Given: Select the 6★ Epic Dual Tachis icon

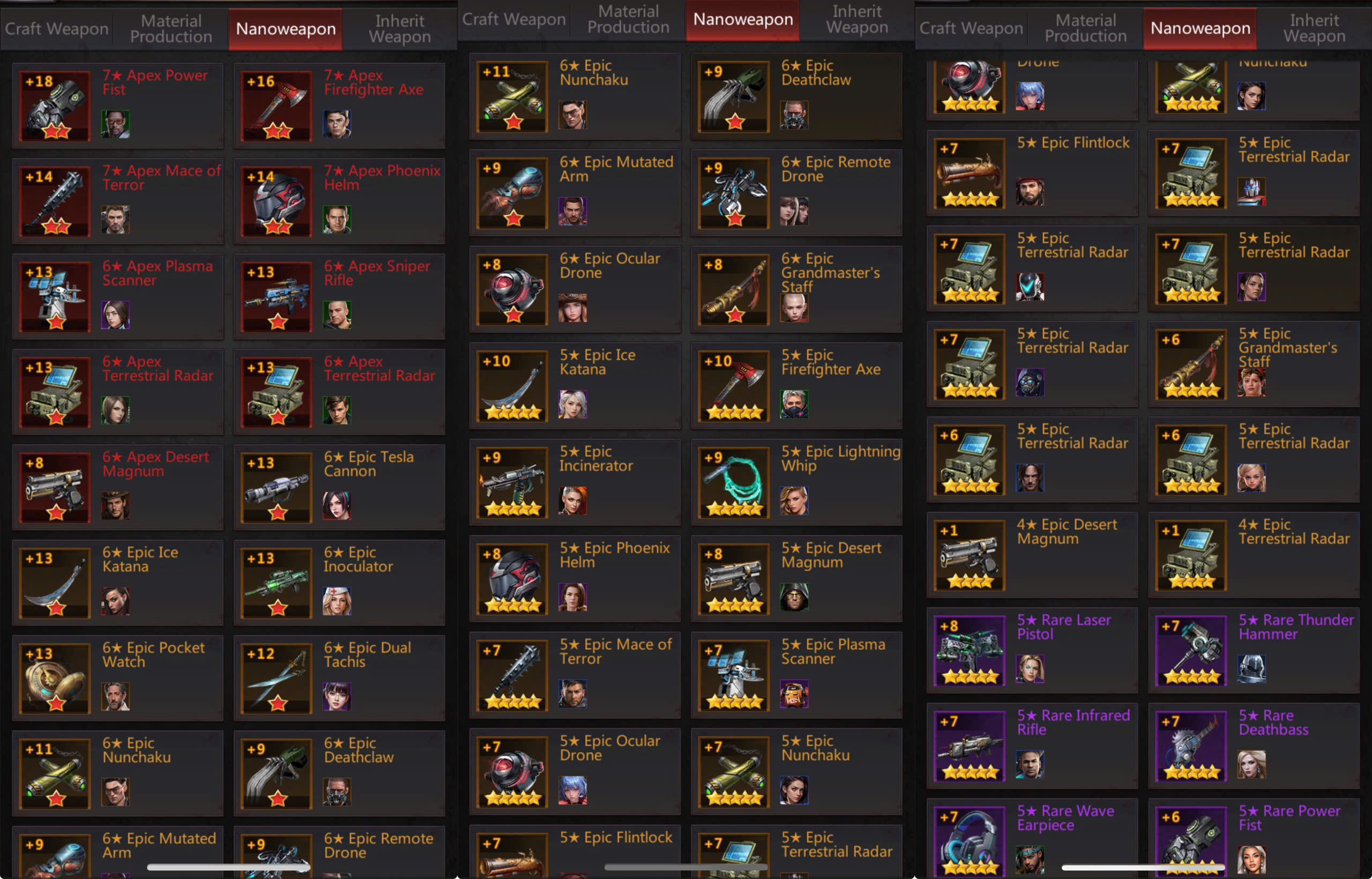Looking at the screenshot, I should (x=277, y=678).
